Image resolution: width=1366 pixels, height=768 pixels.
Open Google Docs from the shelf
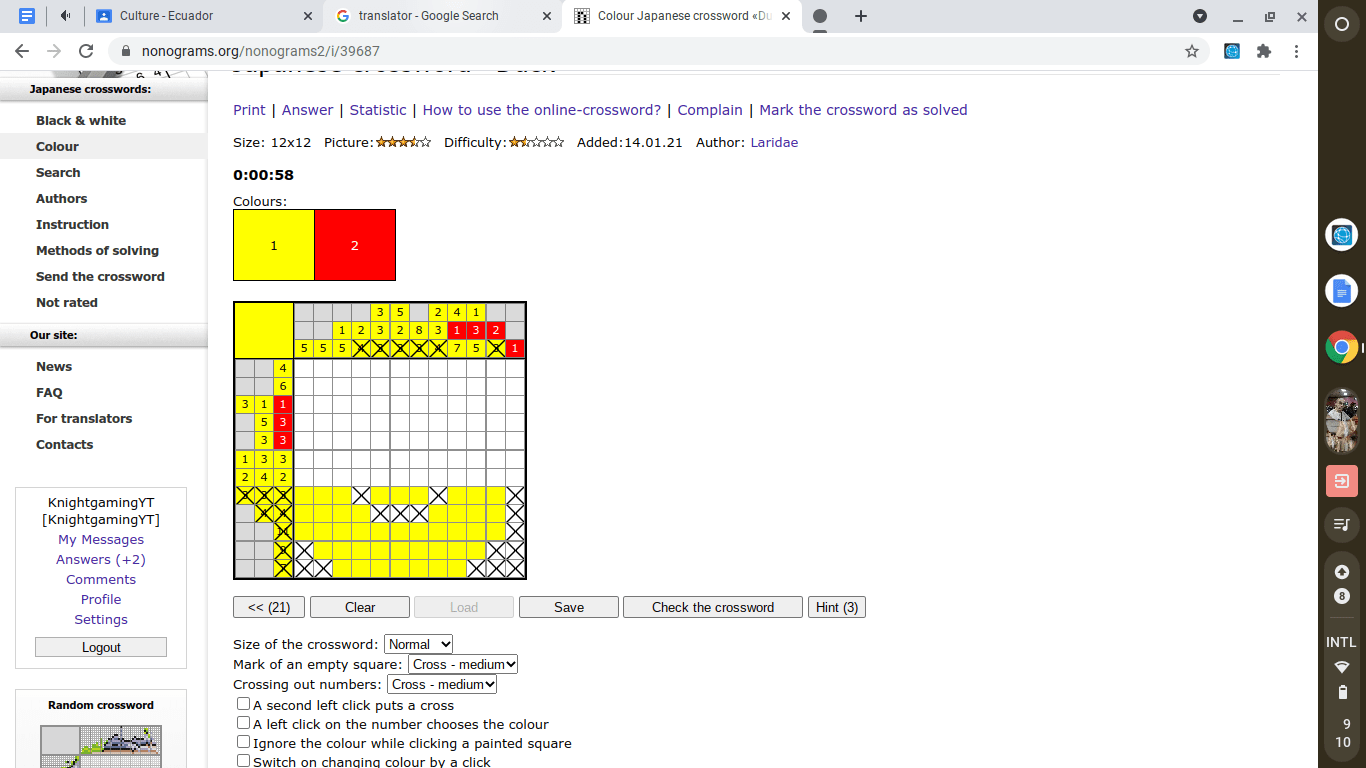[1341, 290]
